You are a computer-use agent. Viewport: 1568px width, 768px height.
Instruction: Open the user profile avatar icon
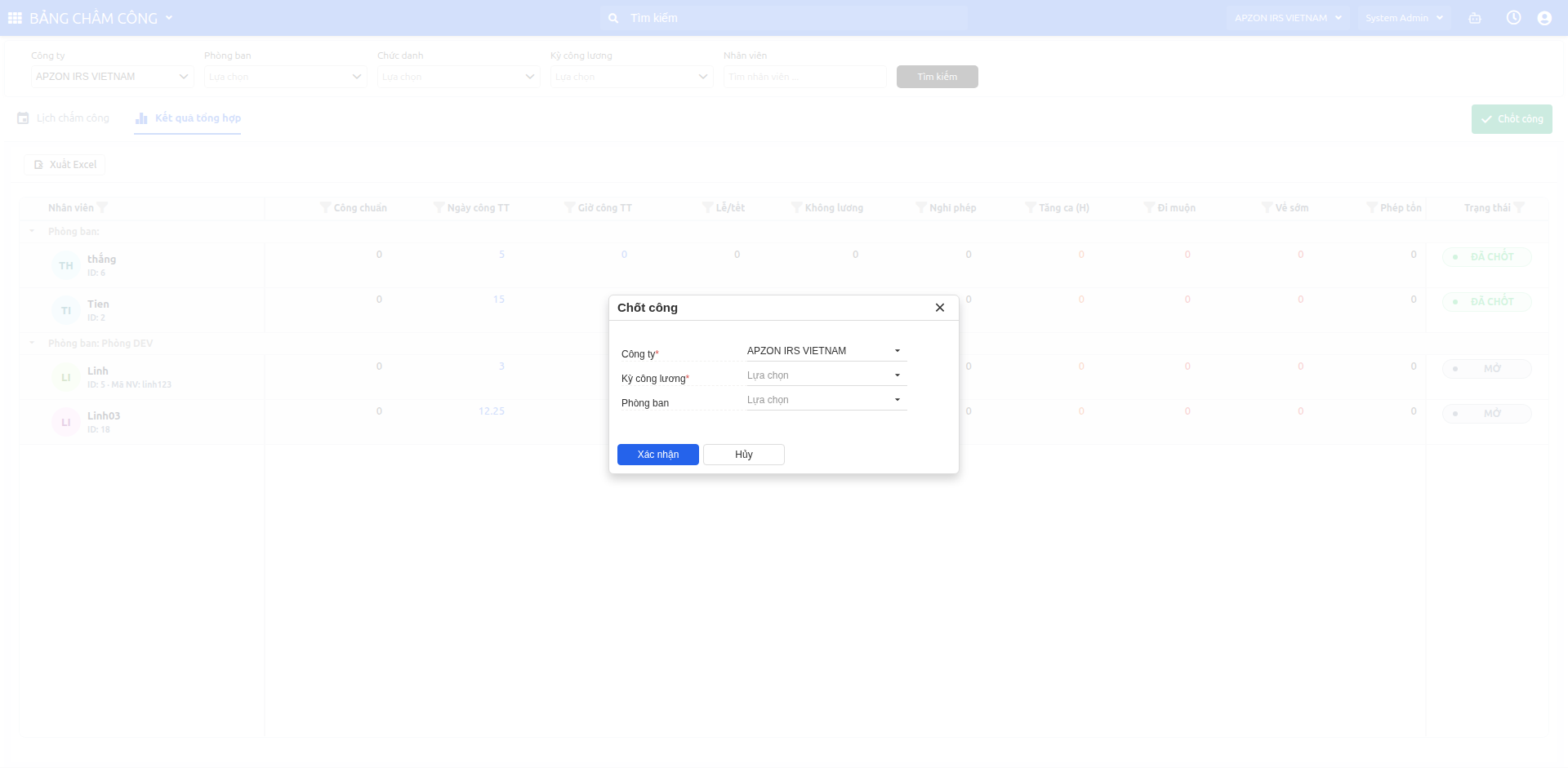point(1544,18)
